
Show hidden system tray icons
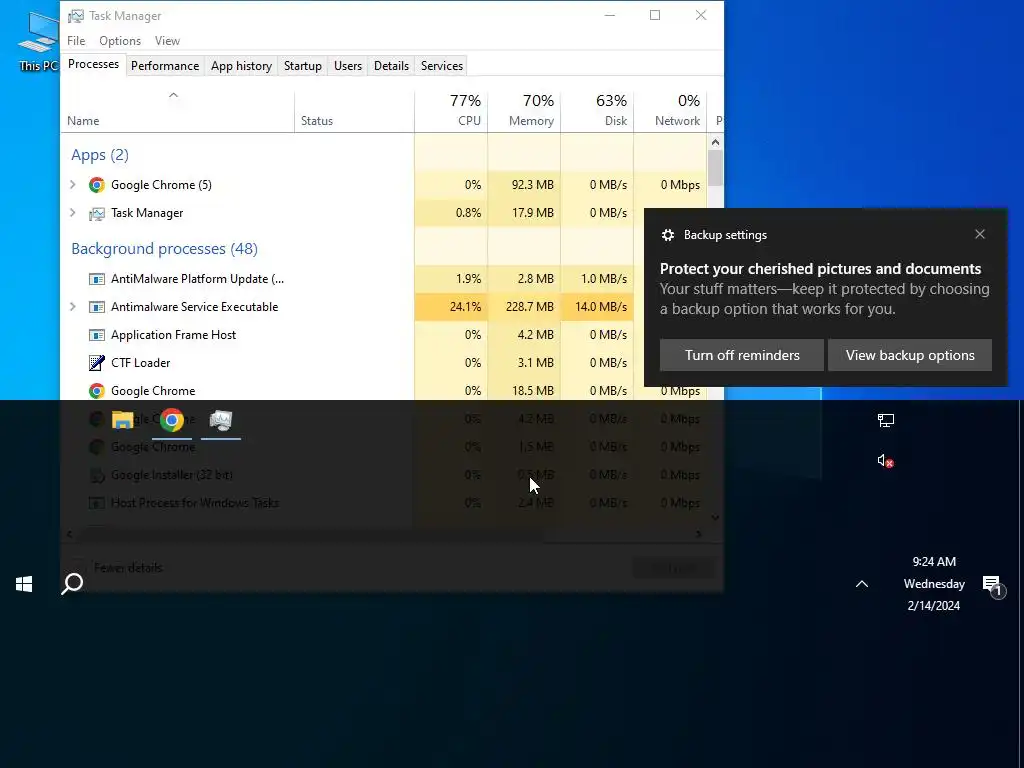(862, 584)
